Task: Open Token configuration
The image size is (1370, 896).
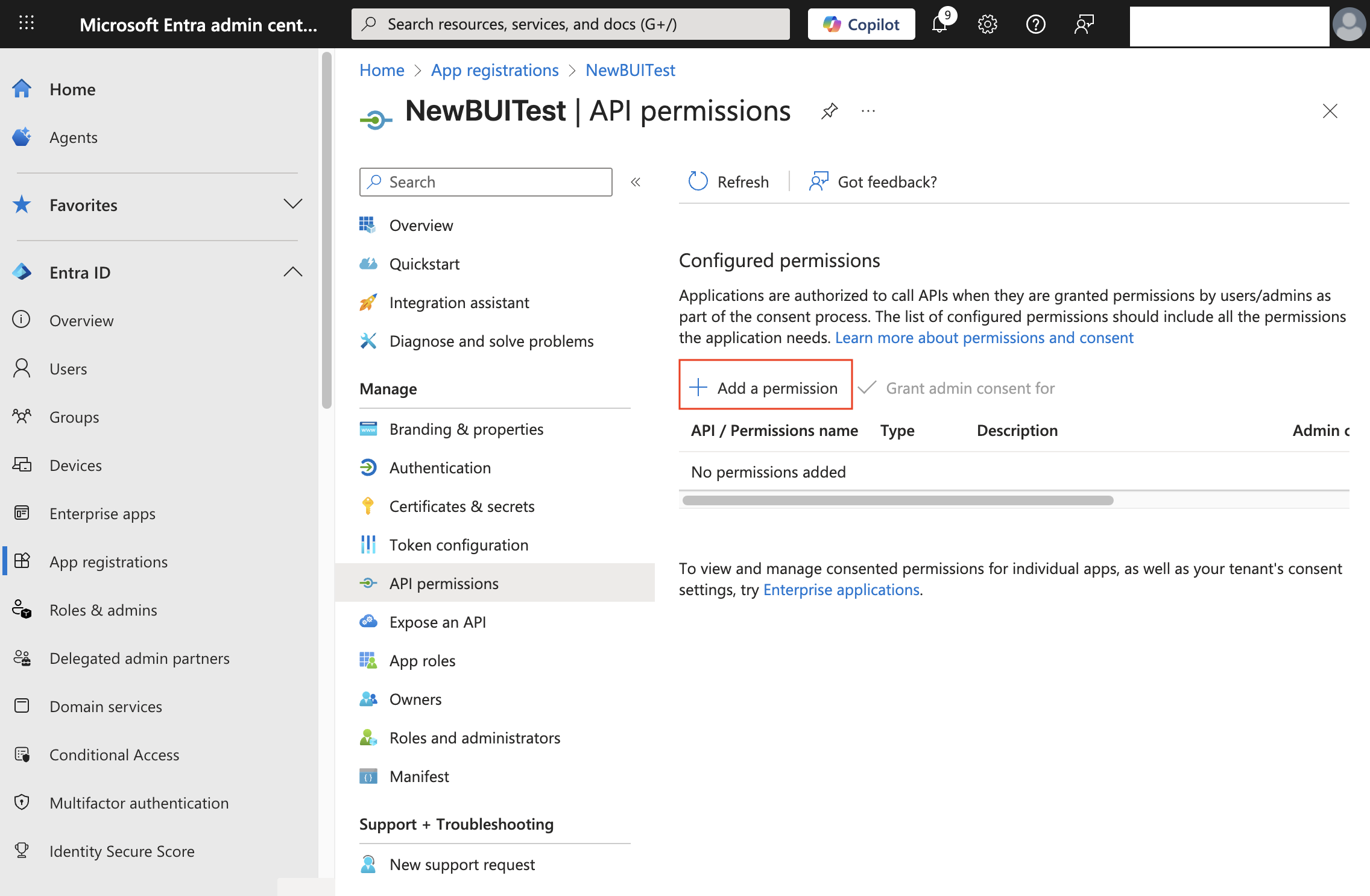Action: 459,544
